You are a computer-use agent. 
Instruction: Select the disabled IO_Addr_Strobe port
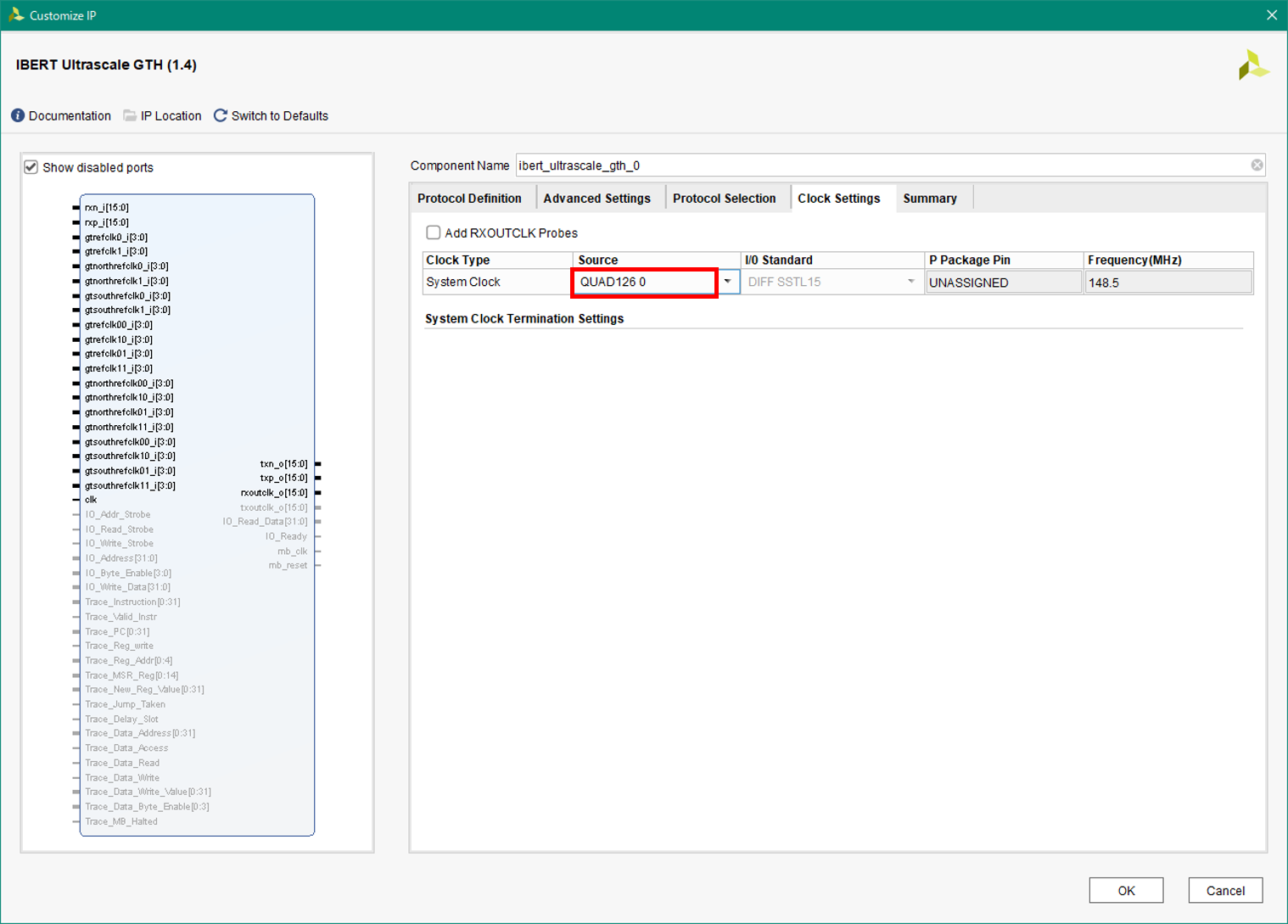[117, 514]
